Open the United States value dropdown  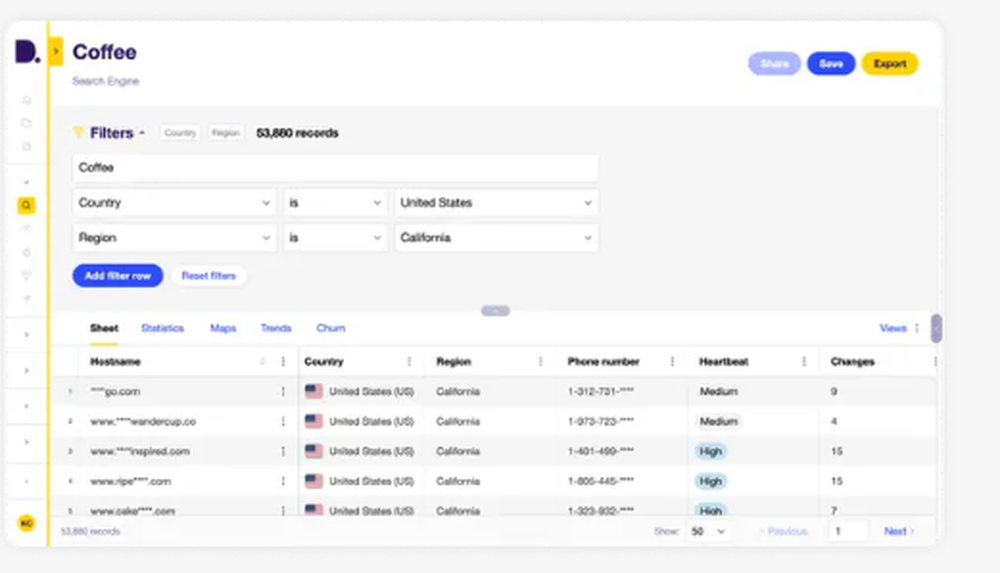[496, 202]
